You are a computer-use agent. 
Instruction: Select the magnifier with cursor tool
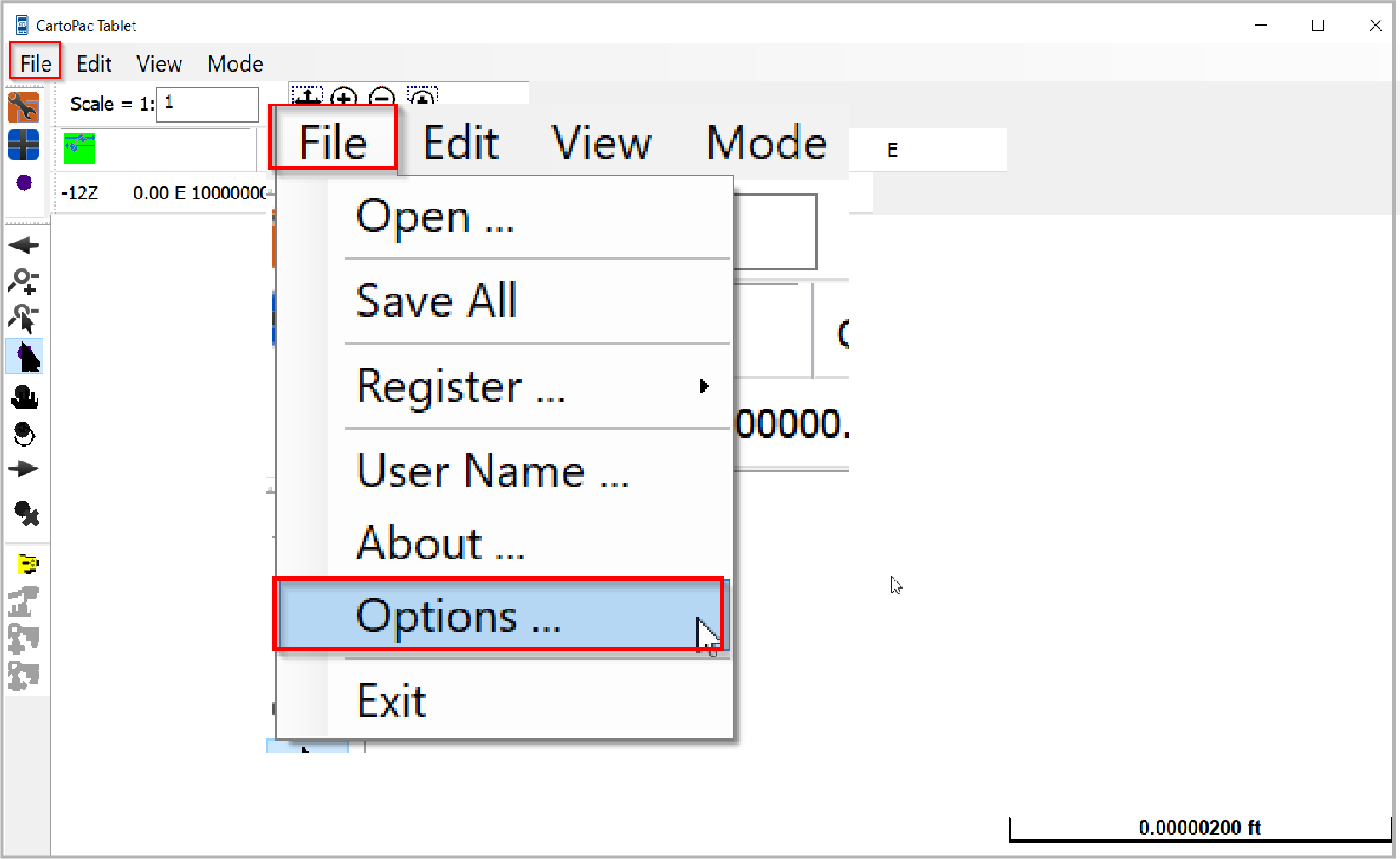(x=24, y=318)
